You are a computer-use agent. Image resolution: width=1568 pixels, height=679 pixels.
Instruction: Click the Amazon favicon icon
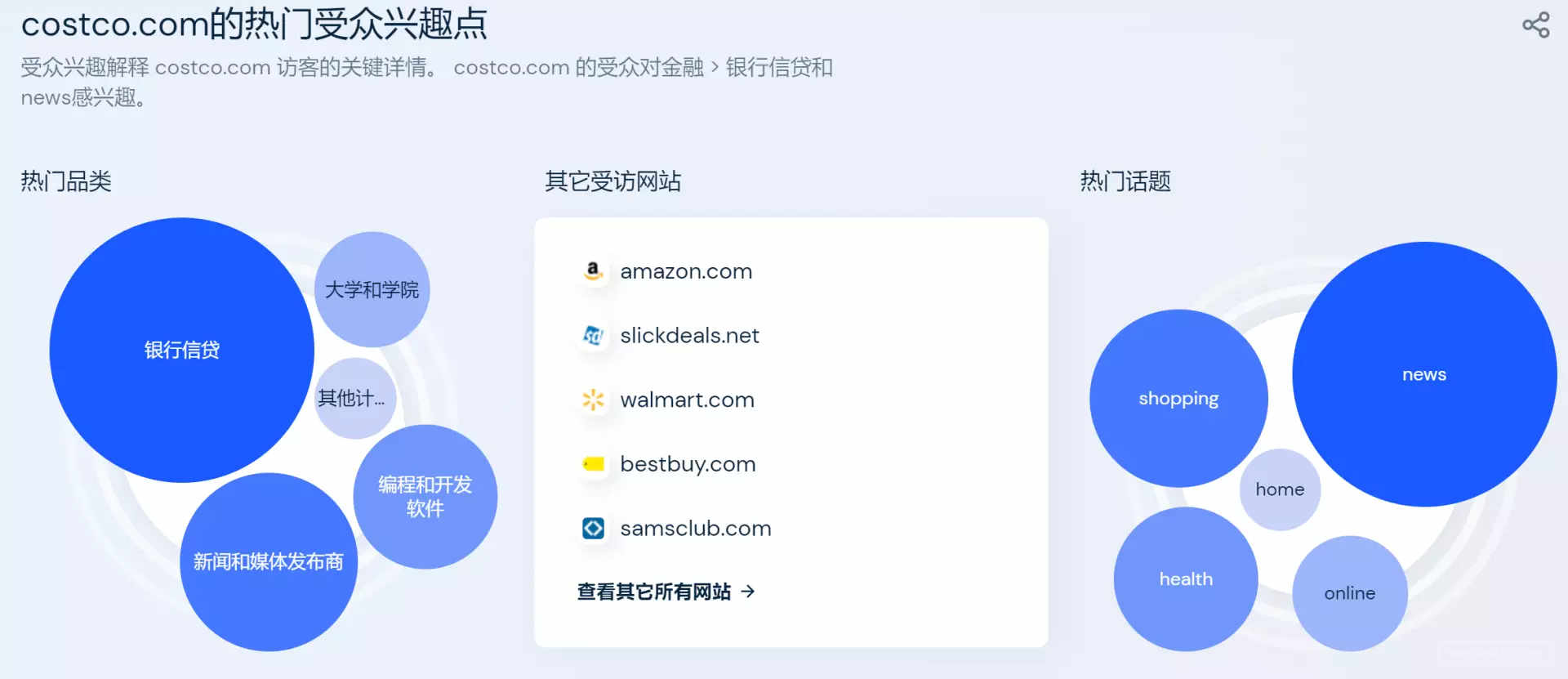pos(594,270)
